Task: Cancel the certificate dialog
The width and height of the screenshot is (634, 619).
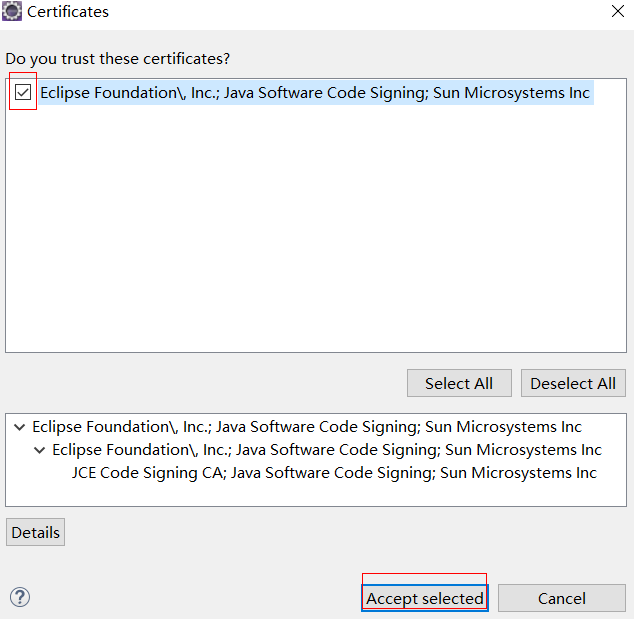Action: (562, 598)
